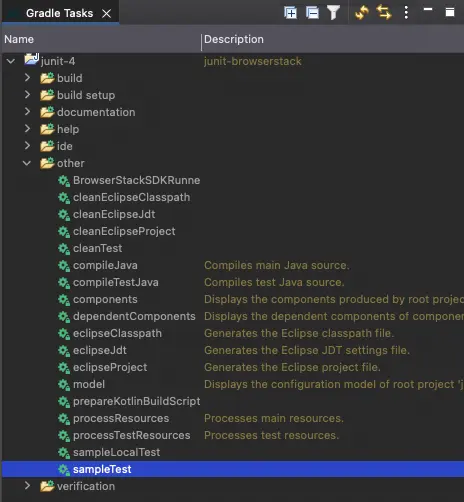Click the other group folder icon
Screen dimensions: 464x502
pos(47,163)
